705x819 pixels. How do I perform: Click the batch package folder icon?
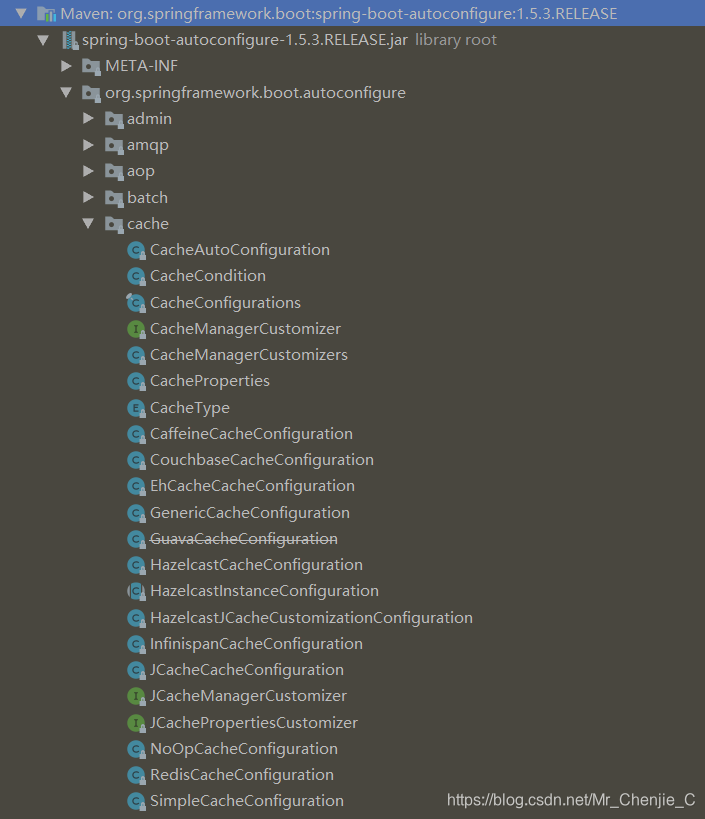(x=114, y=198)
